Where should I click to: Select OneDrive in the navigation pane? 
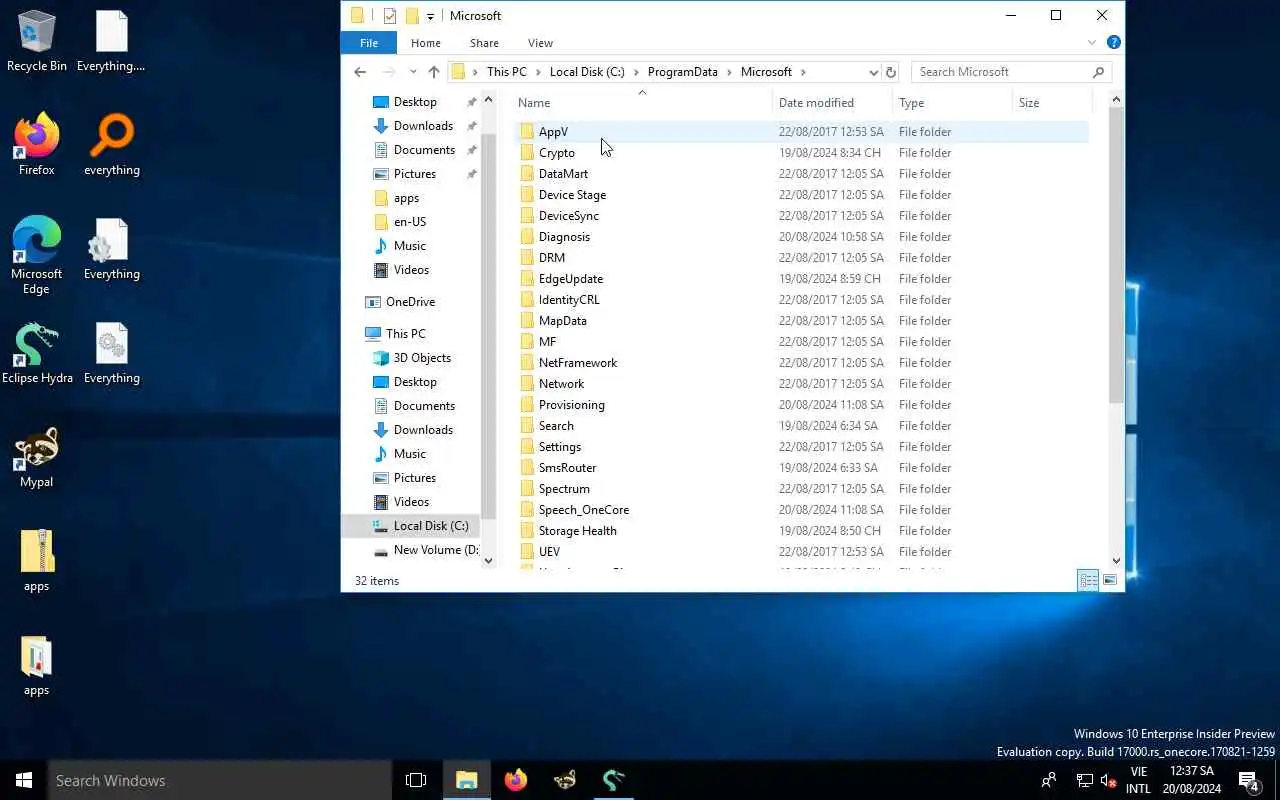(x=410, y=302)
